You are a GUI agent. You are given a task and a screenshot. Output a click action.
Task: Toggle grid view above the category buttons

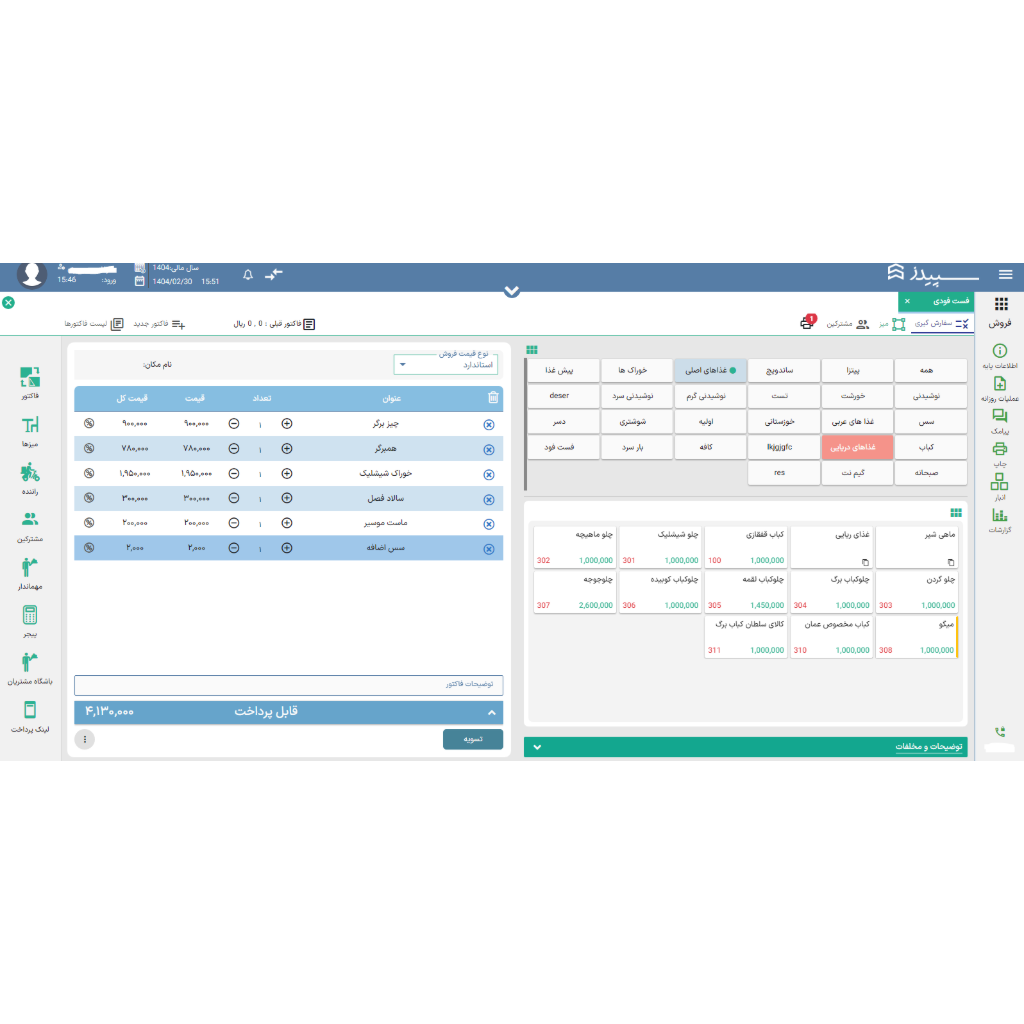coord(532,349)
